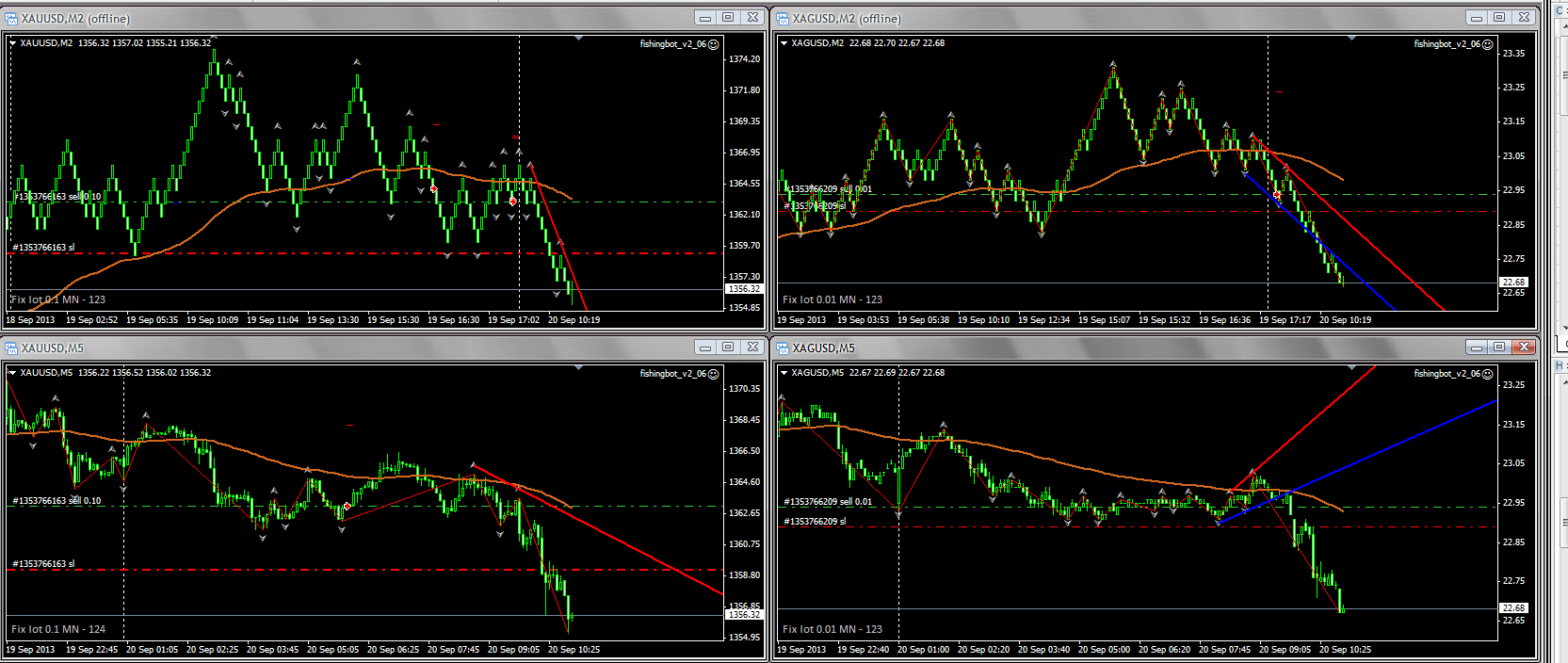1568x663 pixels.
Task: Maximize the XAGUSD,M5 chart window
Action: (1499, 347)
